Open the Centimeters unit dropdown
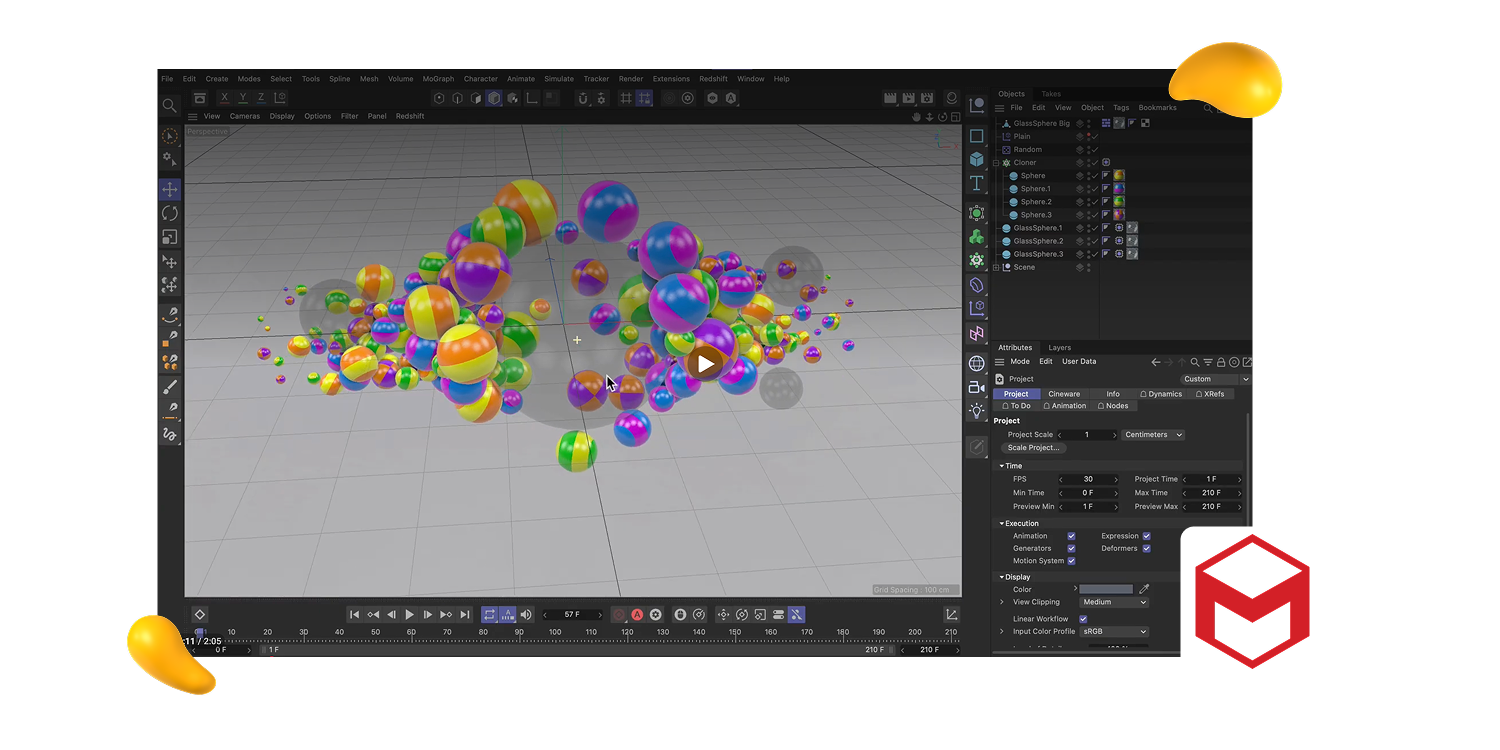1500x750 pixels. tap(1153, 435)
